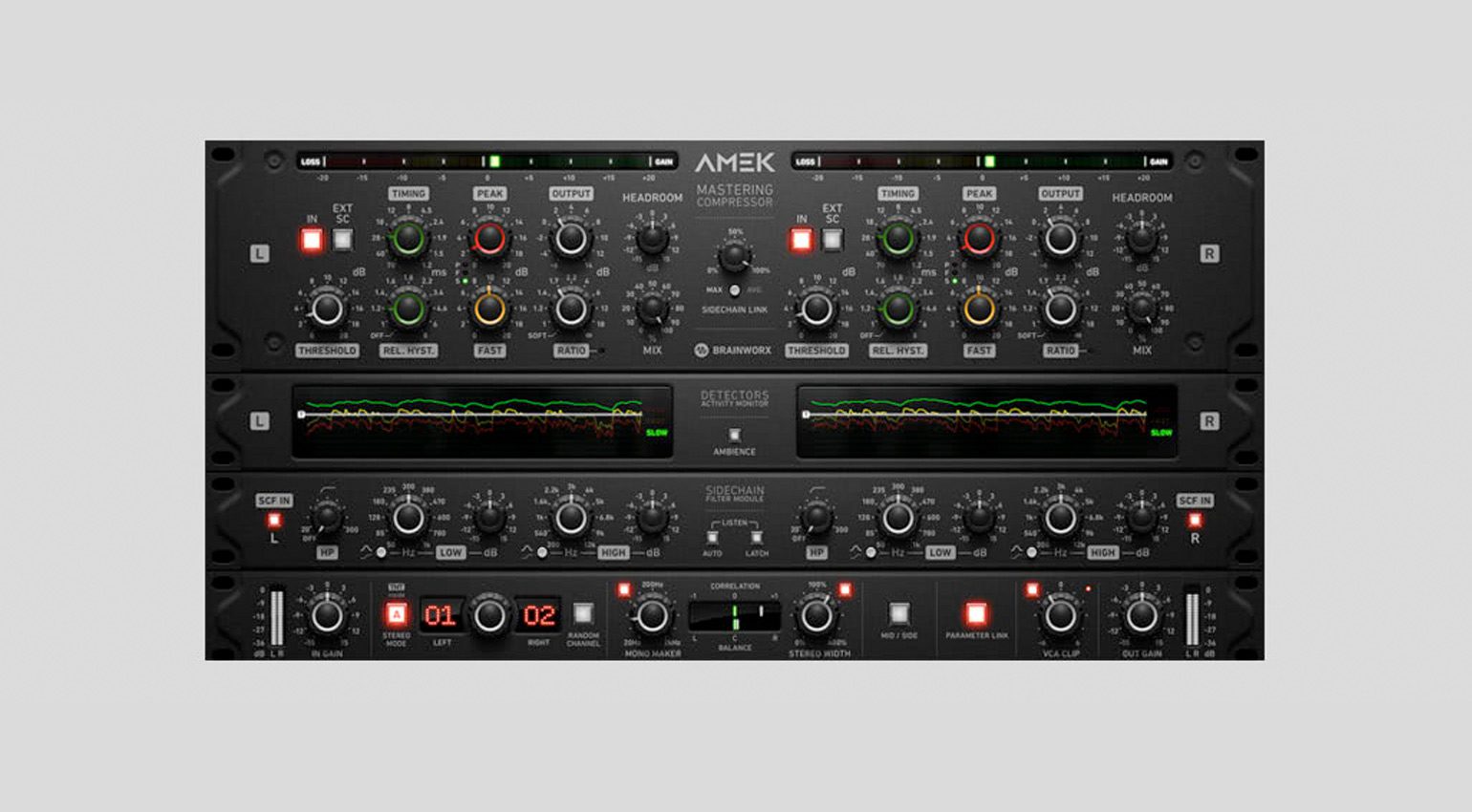Toggle left HIGH band shelf/bell shape switch
Image resolution: width=1472 pixels, height=812 pixels.
tap(541, 553)
